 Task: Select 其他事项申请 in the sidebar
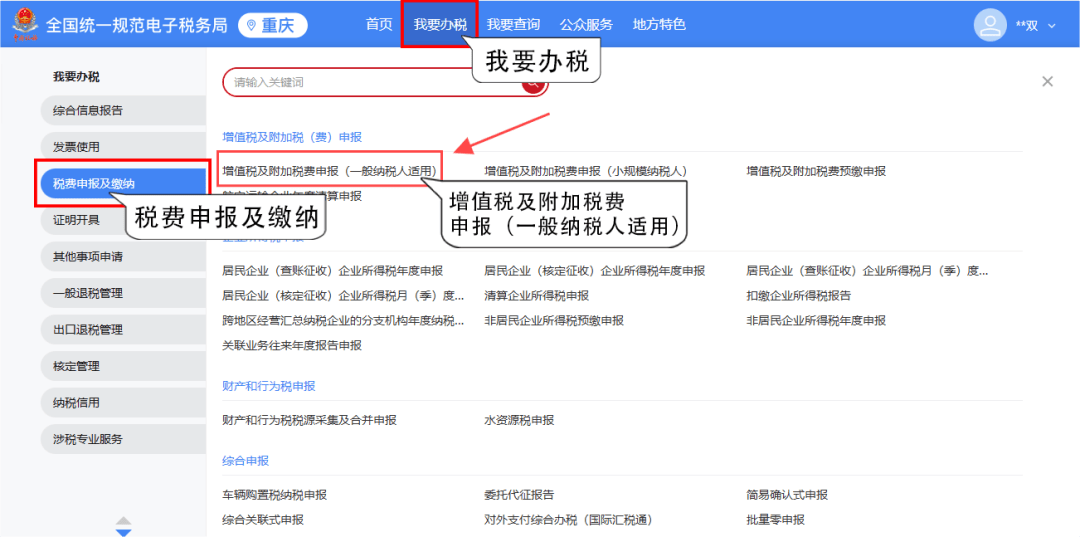tap(123, 257)
